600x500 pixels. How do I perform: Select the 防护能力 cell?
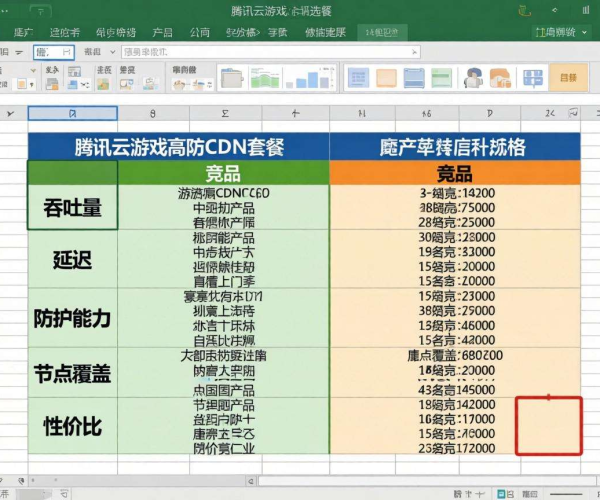click(x=72, y=318)
